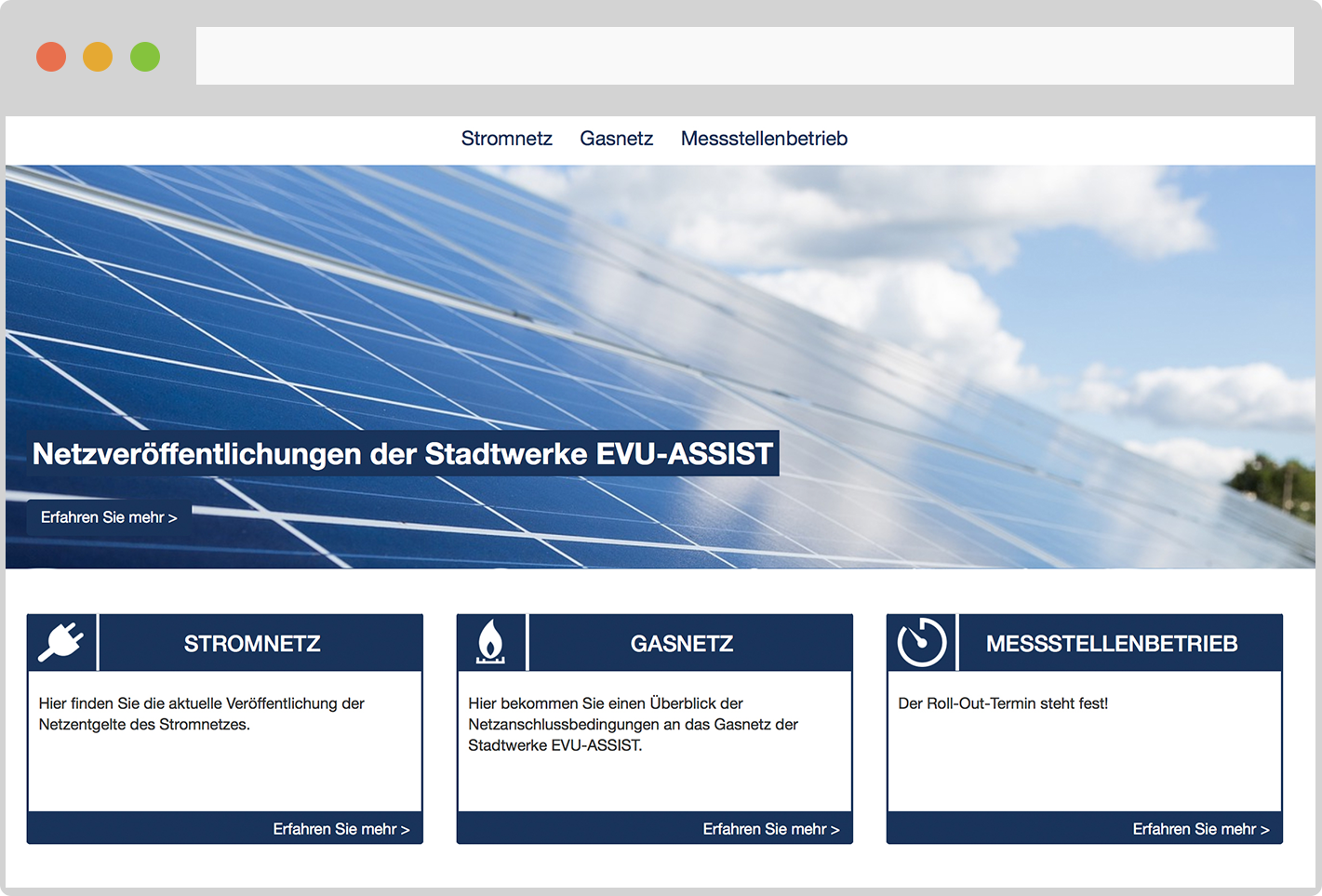Click the Roll-Out-Termin steht fest text
Screen dimensions: 1322x896
tap(1003, 703)
